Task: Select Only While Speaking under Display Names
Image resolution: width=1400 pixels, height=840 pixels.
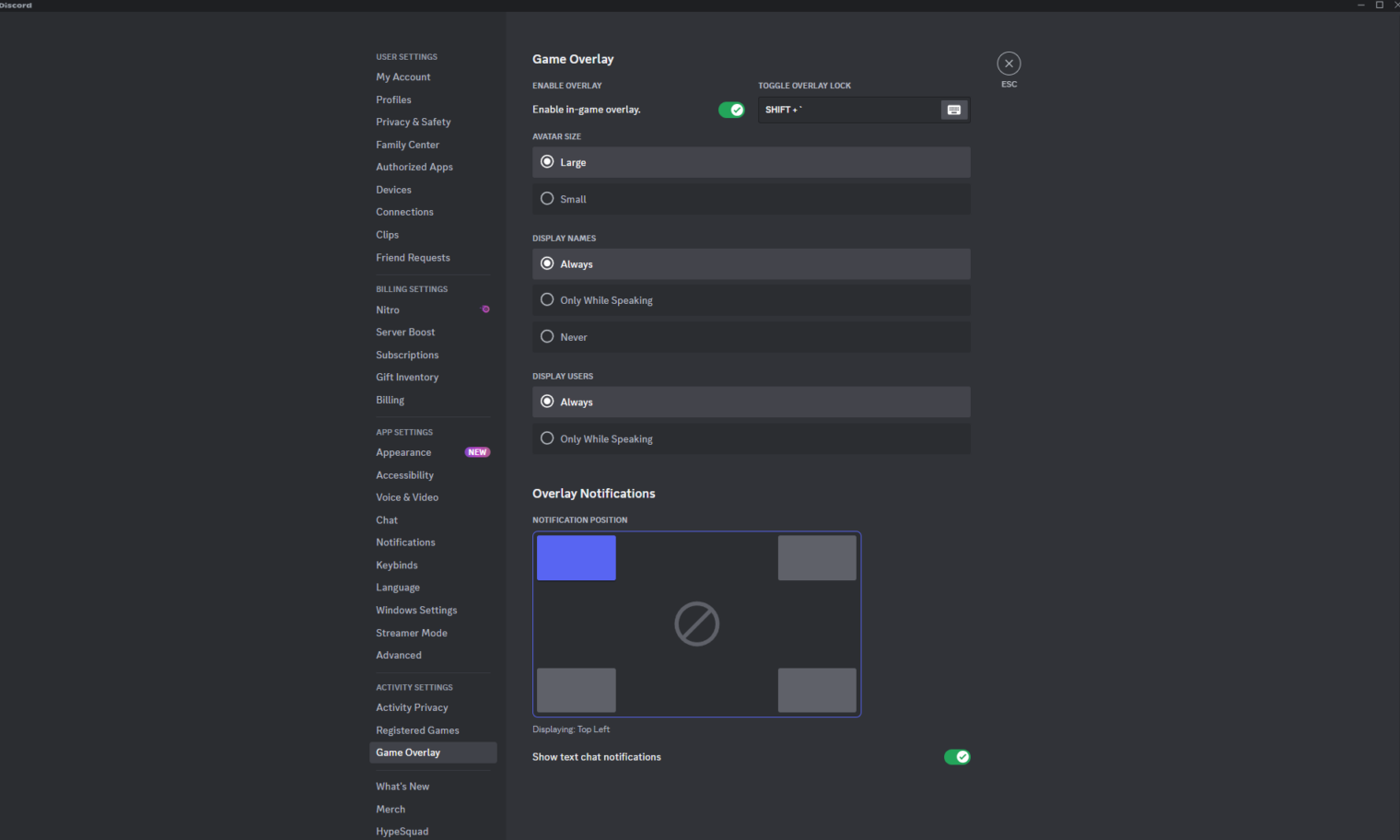Action: click(x=752, y=300)
